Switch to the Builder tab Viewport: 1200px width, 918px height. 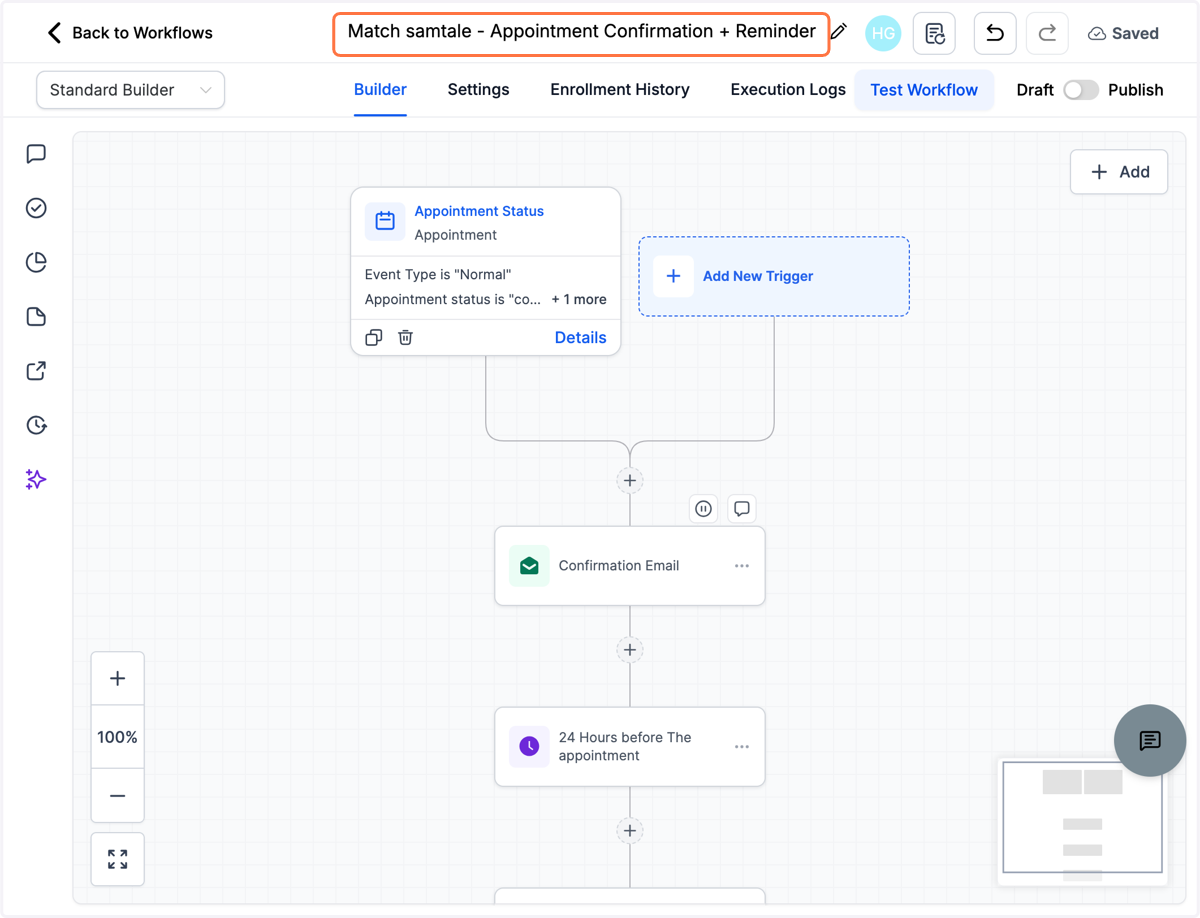click(380, 90)
